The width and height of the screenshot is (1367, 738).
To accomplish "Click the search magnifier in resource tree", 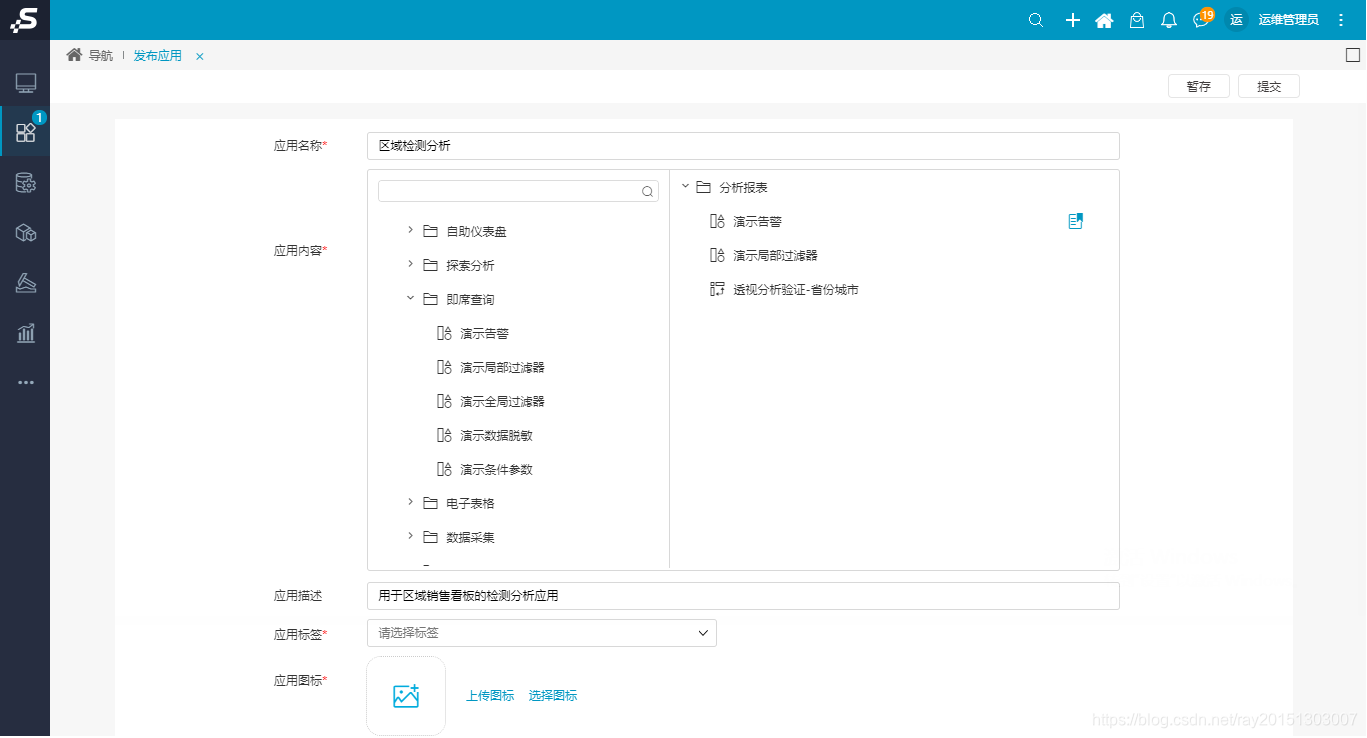I will tap(648, 191).
